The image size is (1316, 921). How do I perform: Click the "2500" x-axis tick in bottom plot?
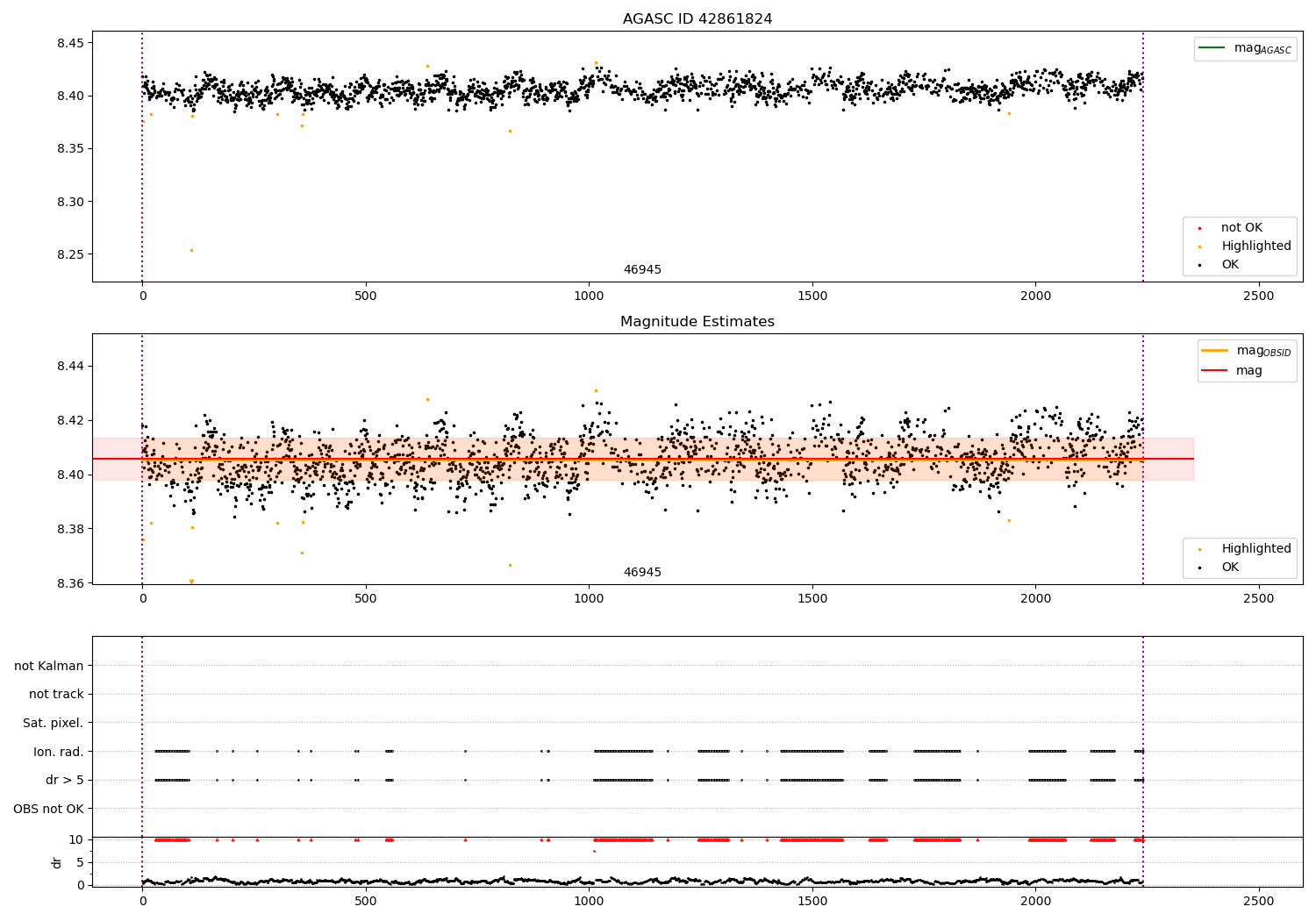(x=1259, y=900)
